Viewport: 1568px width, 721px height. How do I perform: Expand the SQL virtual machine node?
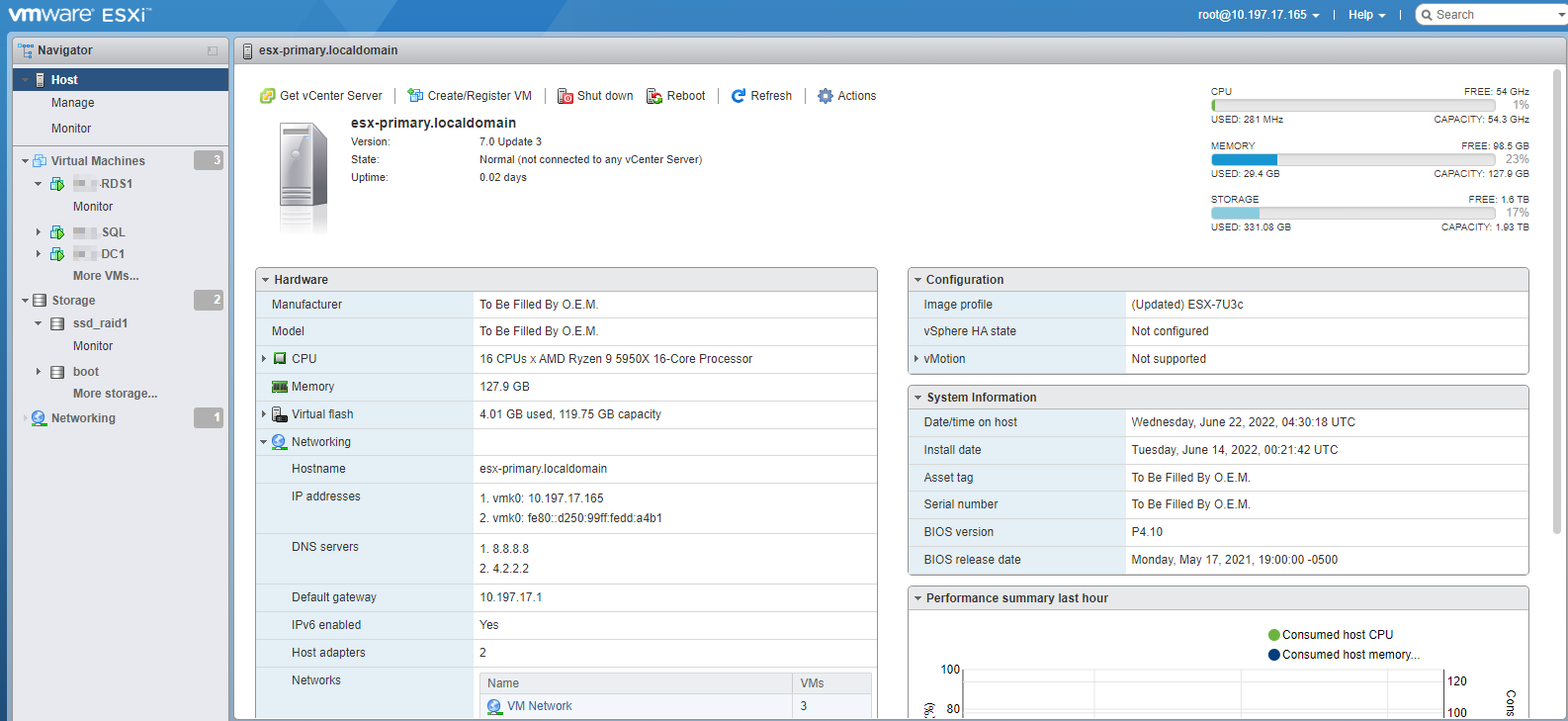(x=39, y=232)
